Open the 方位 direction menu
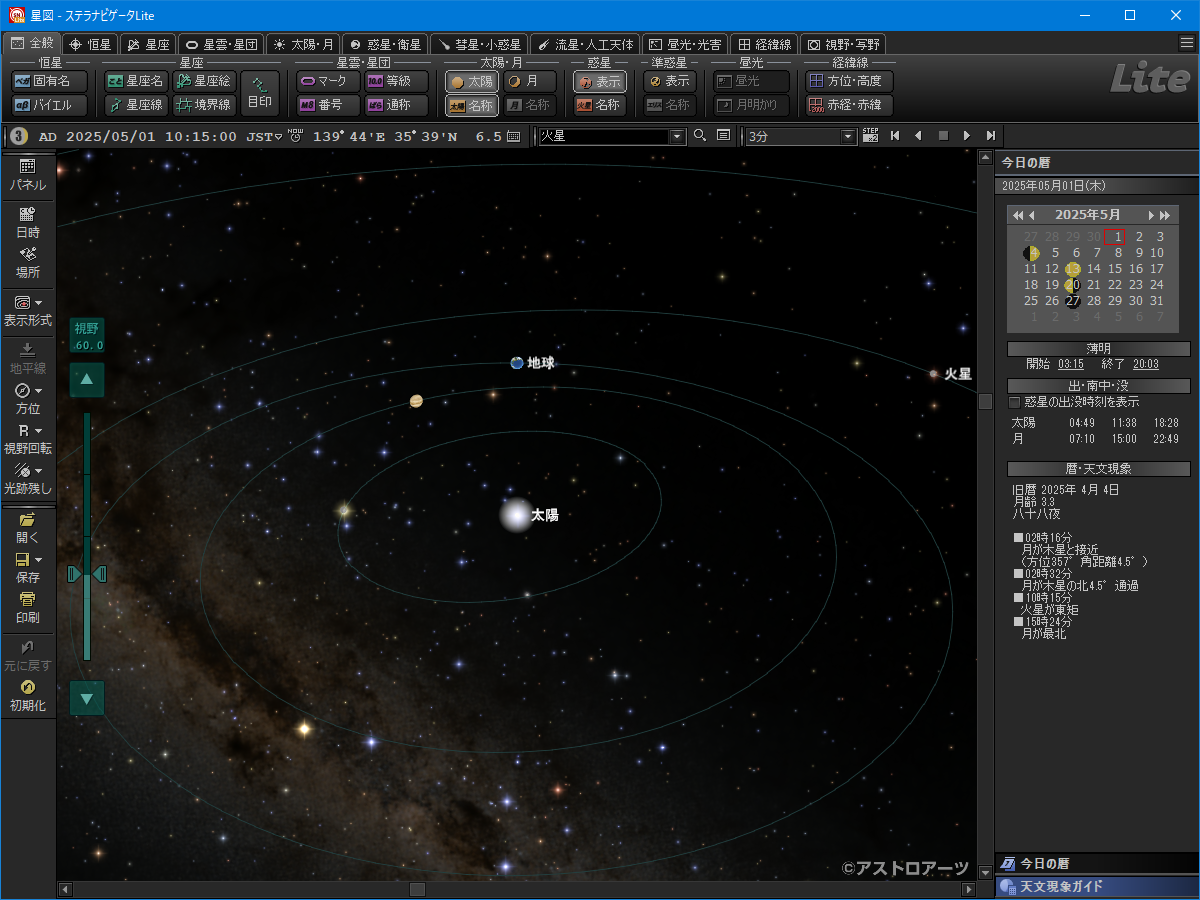Image resolution: width=1200 pixels, height=900 pixels. tap(27, 399)
